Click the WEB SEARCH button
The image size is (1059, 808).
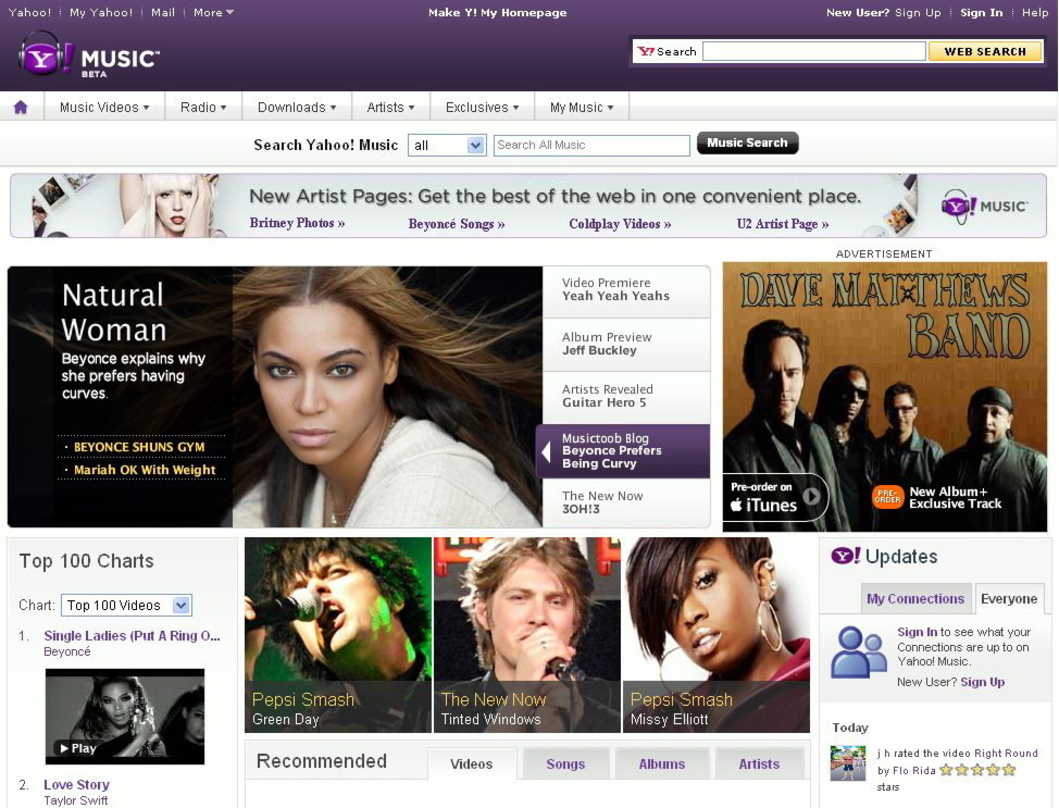click(985, 51)
